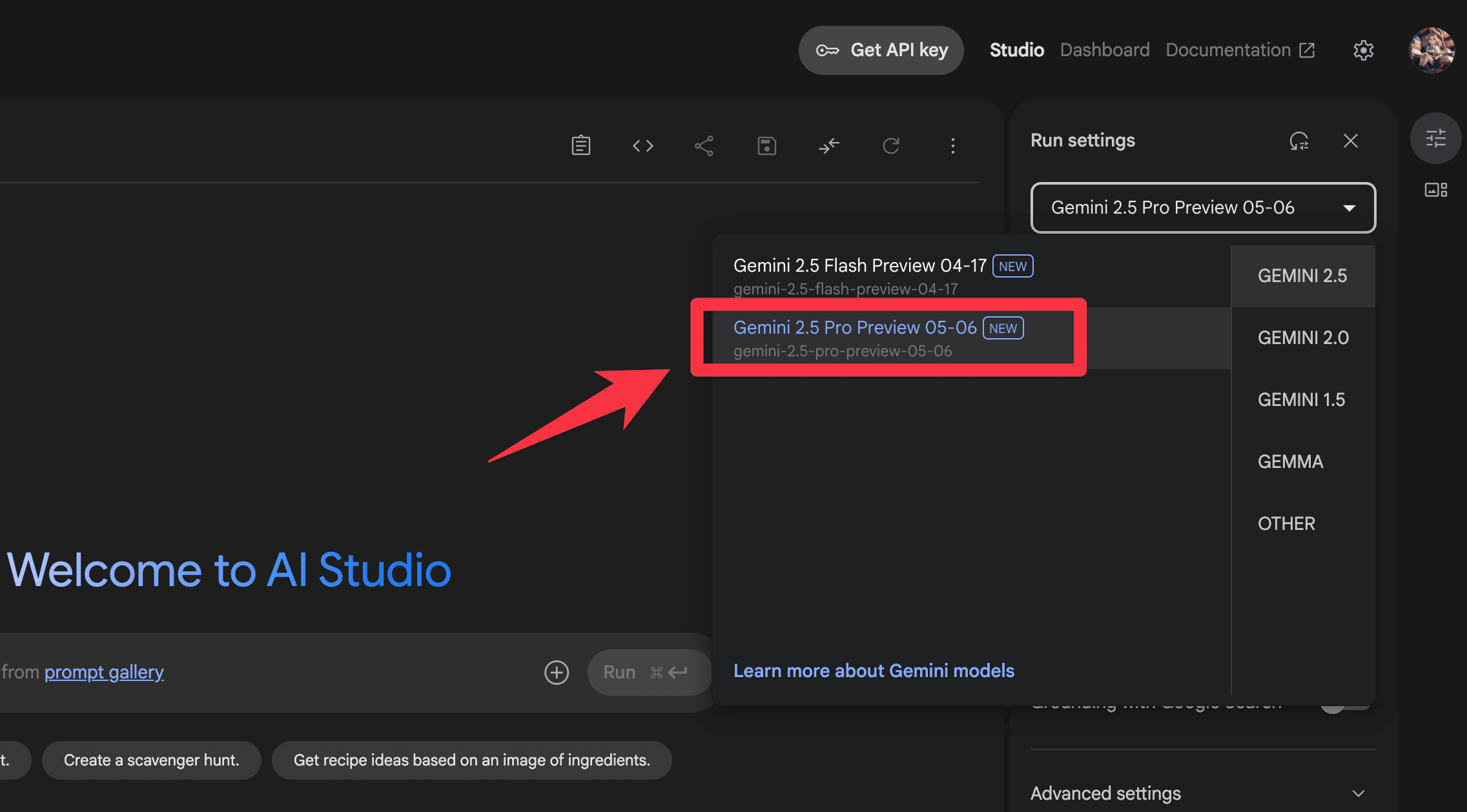The height and width of the screenshot is (812, 1467).
Task: Click the clear chat refresh icon
Action: 891,146
